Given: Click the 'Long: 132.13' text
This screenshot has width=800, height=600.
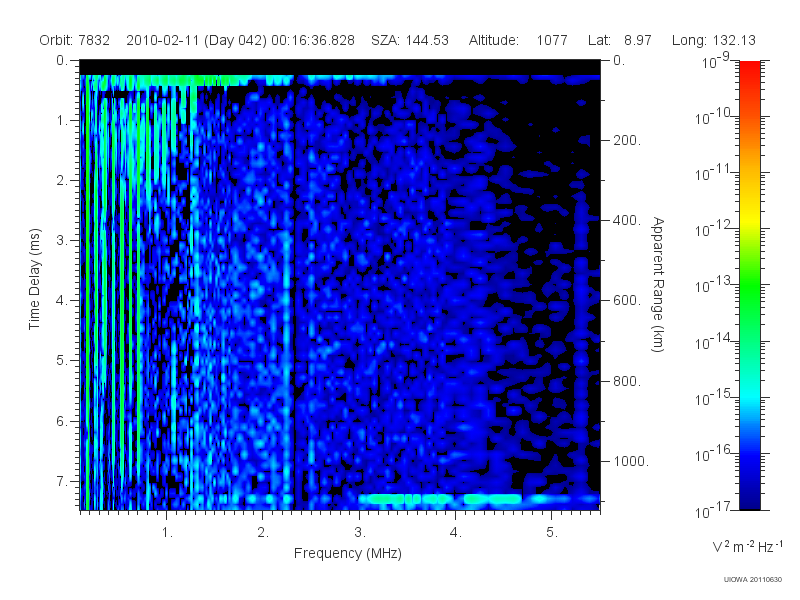Looking at the screenshot, I should (x=714, y=40).
